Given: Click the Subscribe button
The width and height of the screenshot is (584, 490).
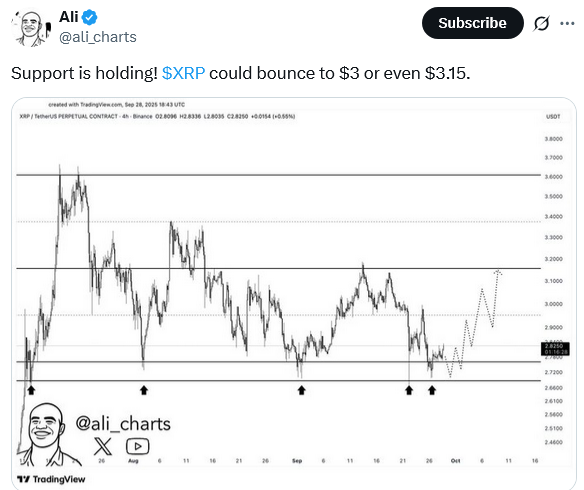Looking at the screenshot, I should click(472, 23).
